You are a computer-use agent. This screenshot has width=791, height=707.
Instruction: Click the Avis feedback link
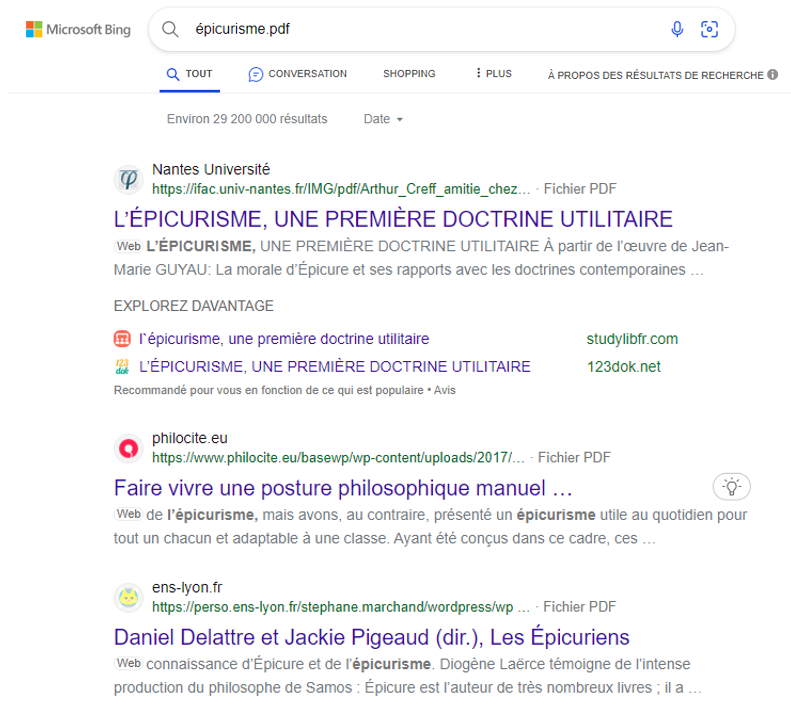pyautogui.click(x=444, y=390)
